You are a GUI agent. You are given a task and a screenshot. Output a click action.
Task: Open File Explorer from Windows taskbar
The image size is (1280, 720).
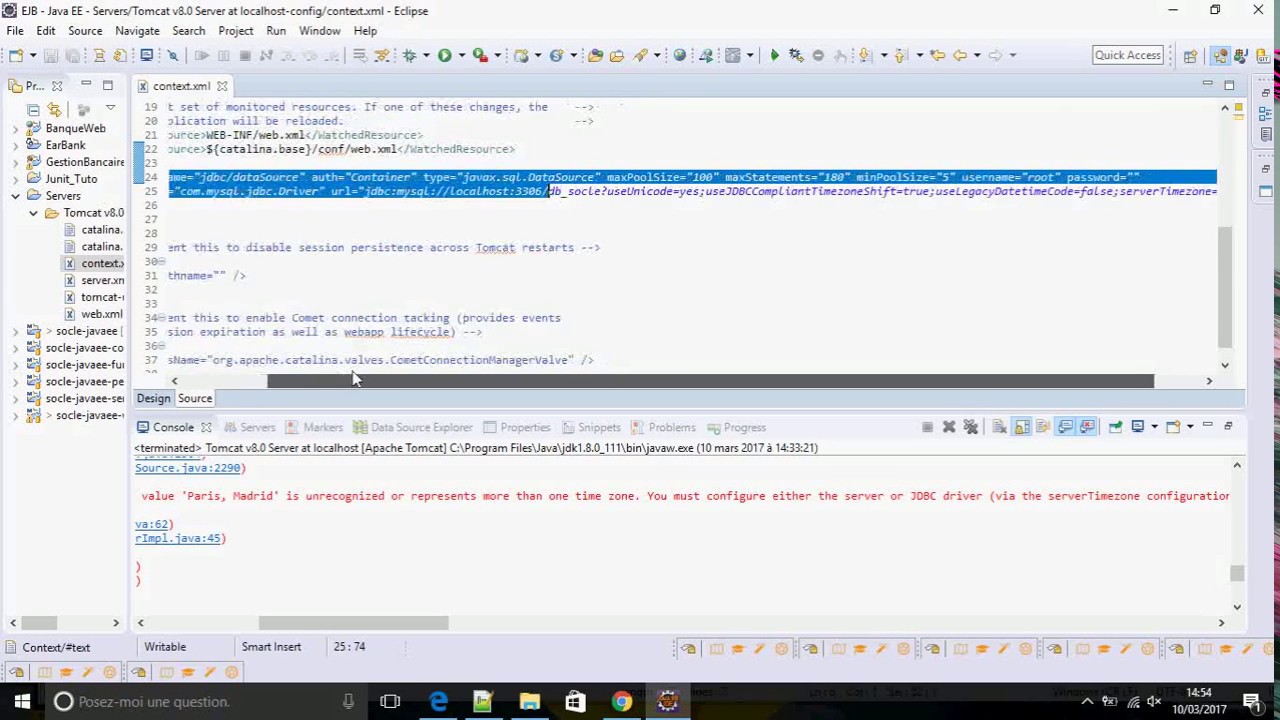529,701
